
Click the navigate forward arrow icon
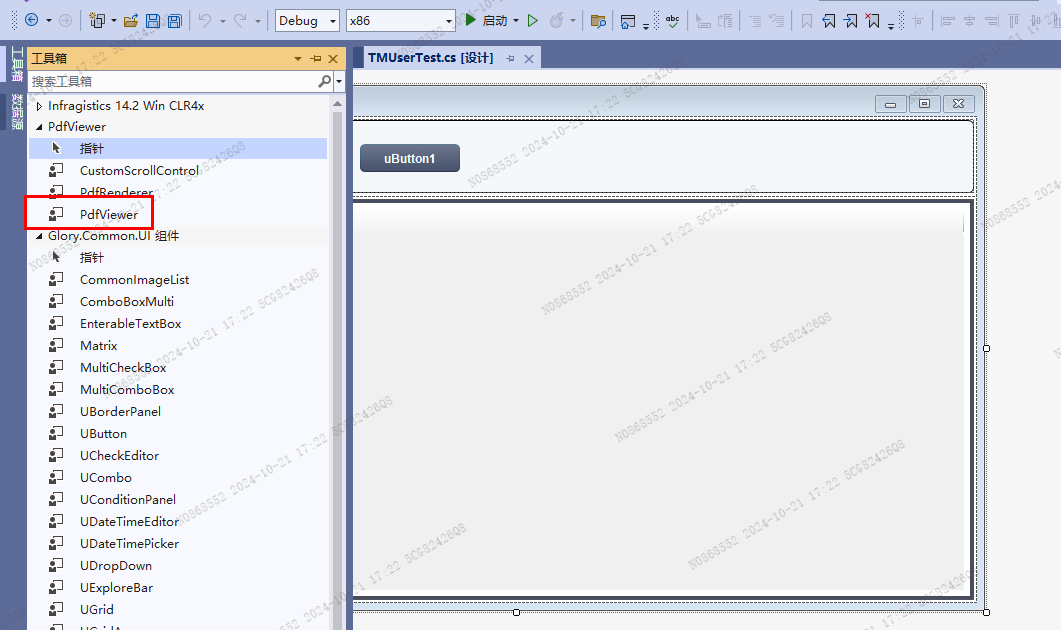coord(66,20)
